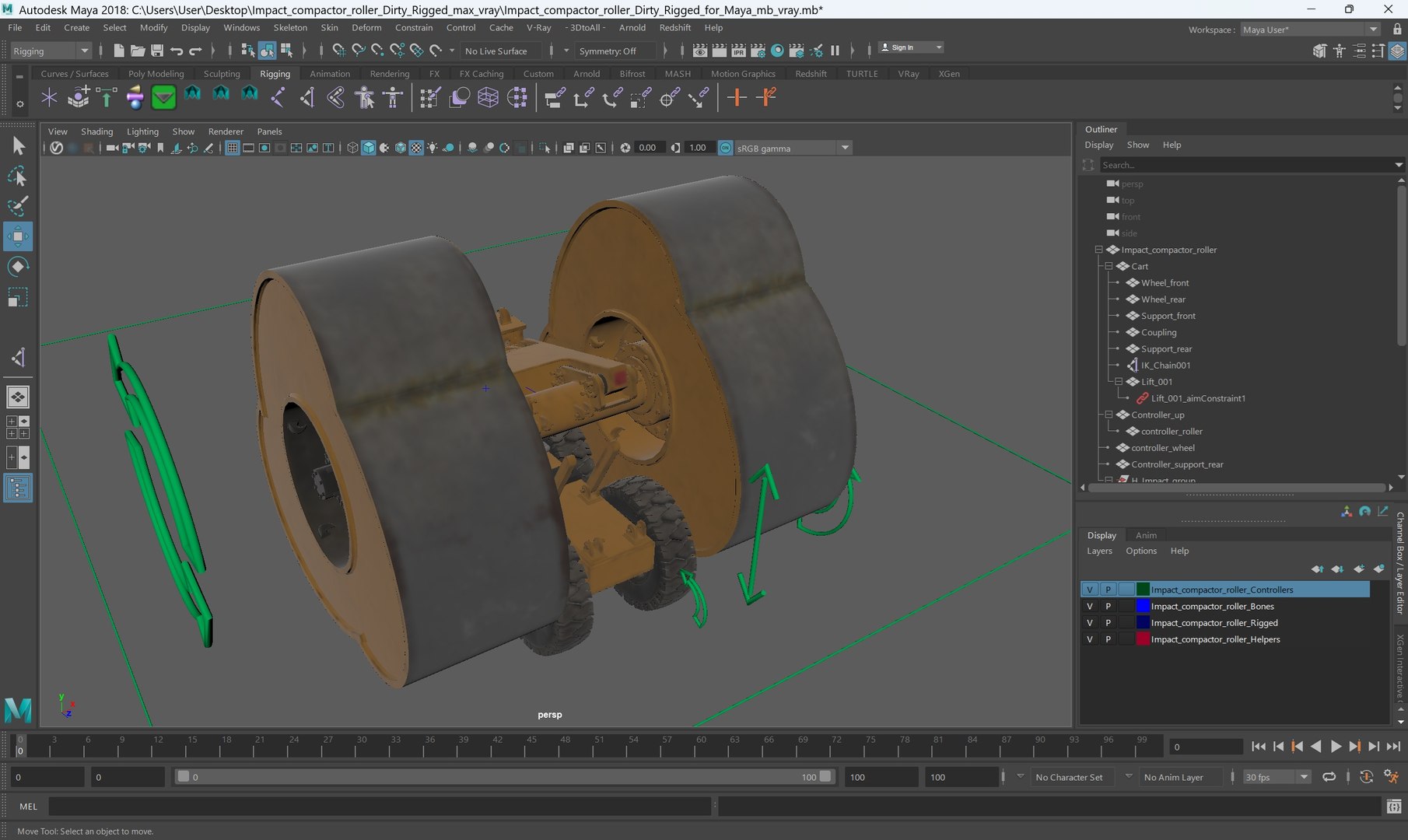Undo the last action

pos(177,51)
